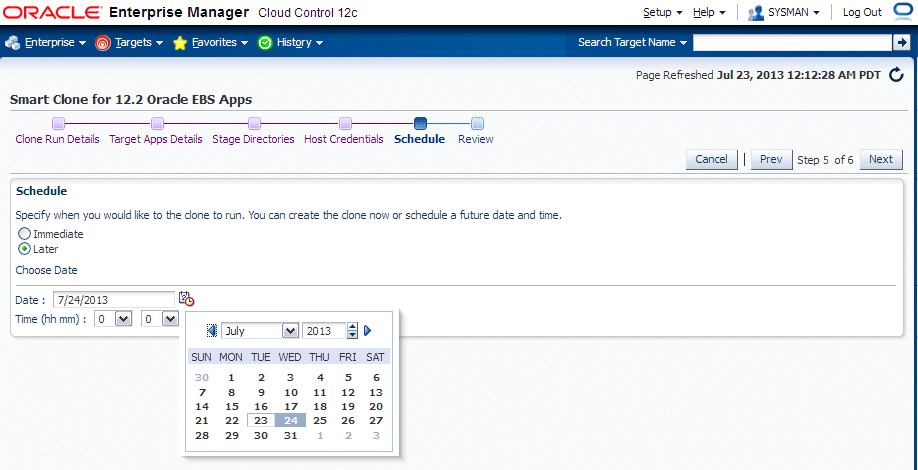
Task: Open the Enterprise menu
Action: [x=55, y=43]
